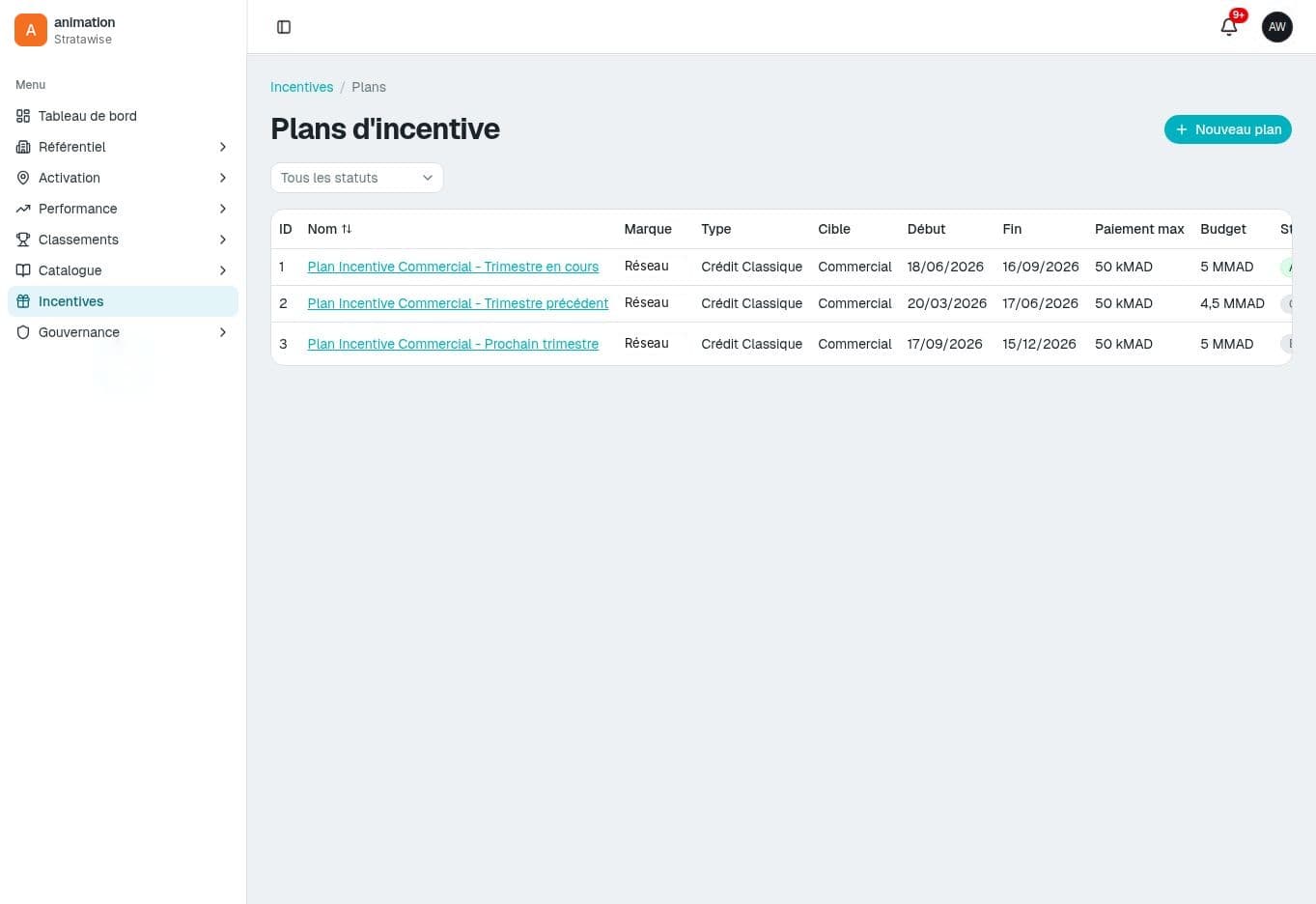Image resolution: width=1316 pixels, height=904 pixels.
Task: Click the Catalogue book icon
Action: pyautogui.click(x=23, y=270)
